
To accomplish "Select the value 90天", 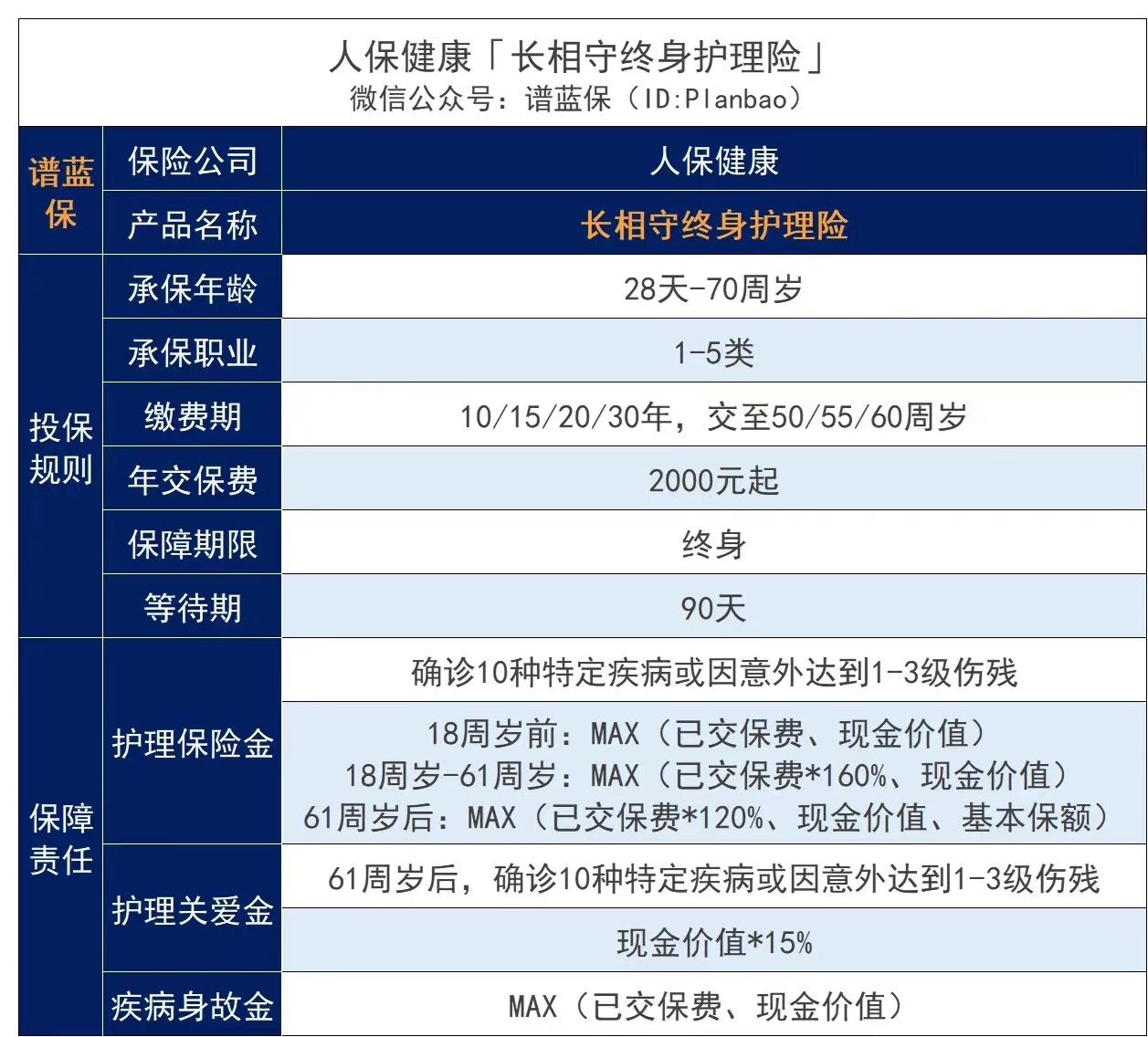I will (714, 608).
